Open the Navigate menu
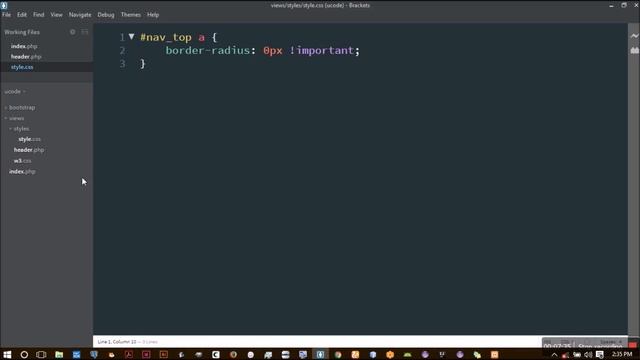Image resolution: width=640 pixels, height=360 pixels. tap(80, 15)
